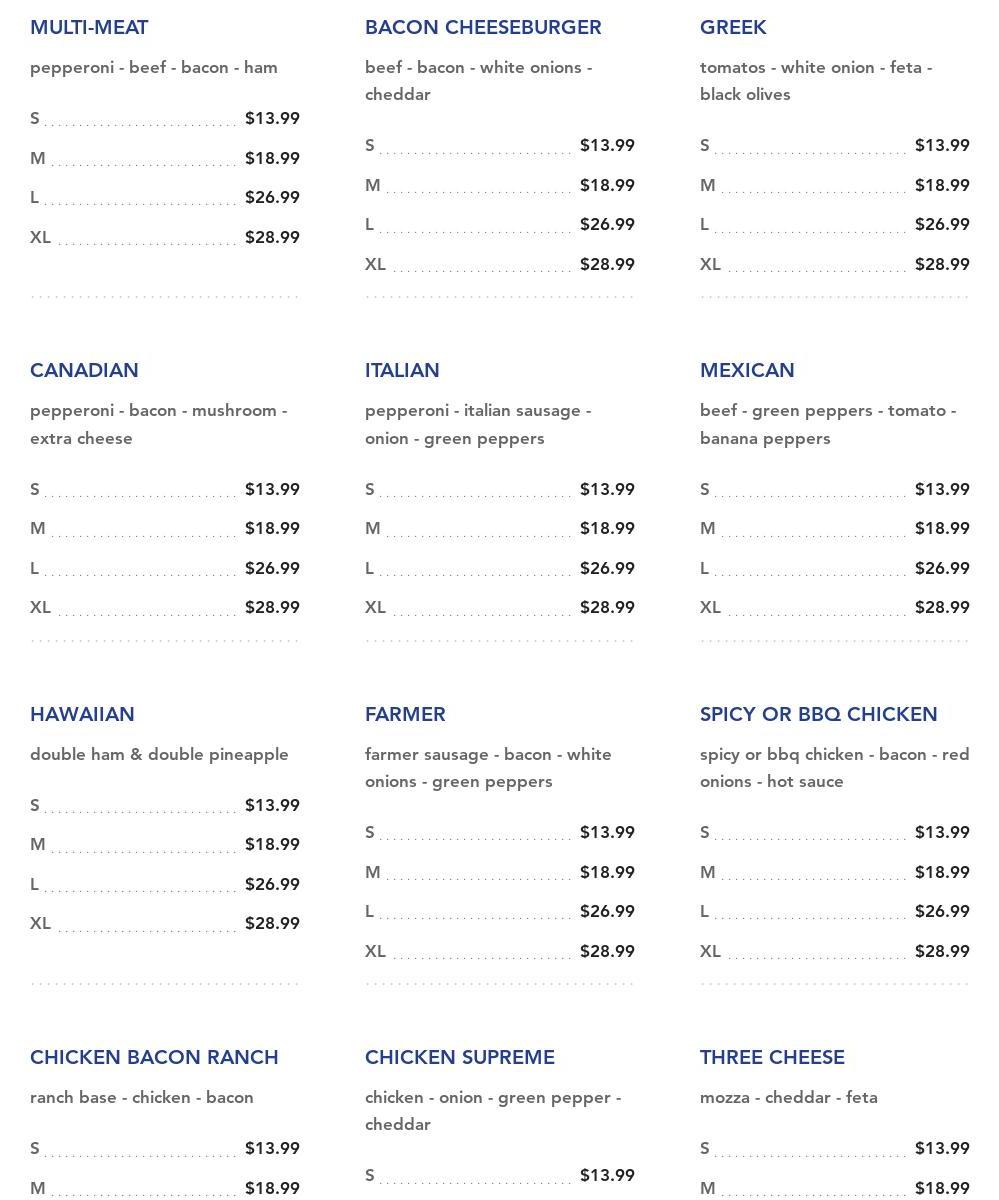
Task: Open the GREEK pizza heading
Action: point(733,28)
